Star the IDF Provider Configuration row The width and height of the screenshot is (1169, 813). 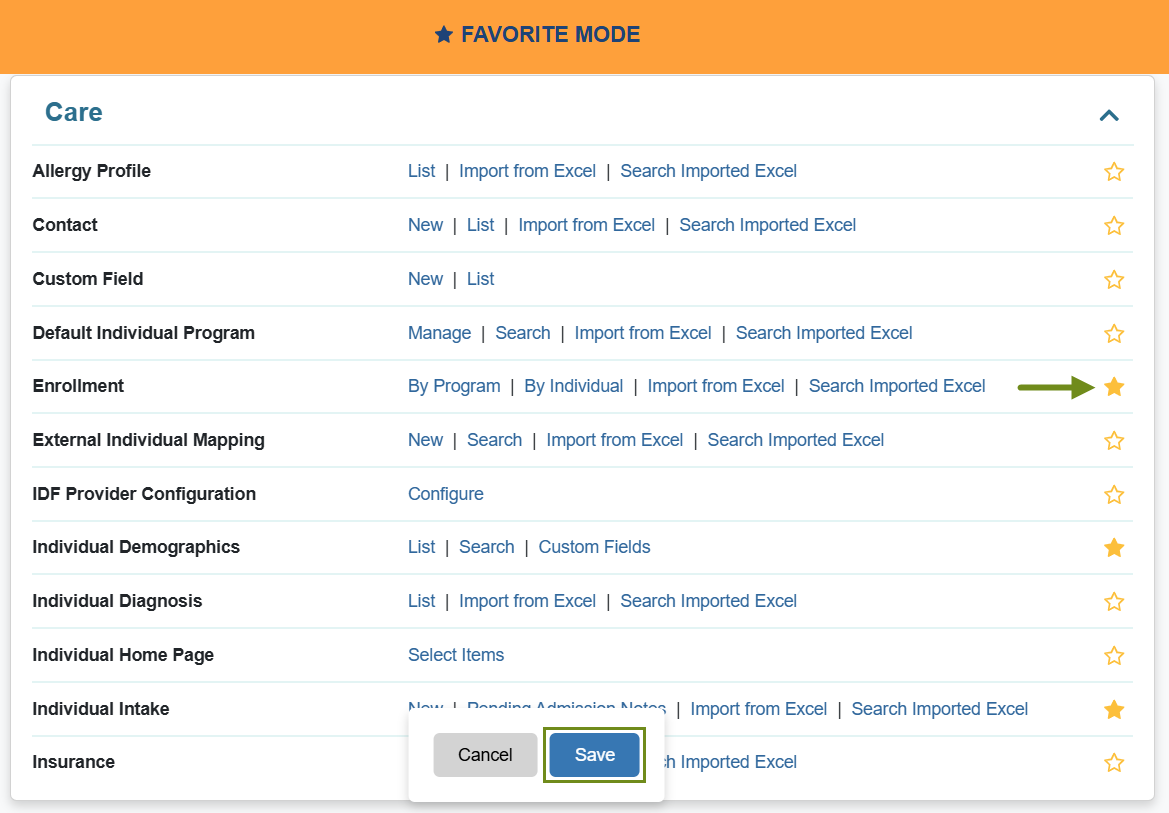click(1114, 495)
